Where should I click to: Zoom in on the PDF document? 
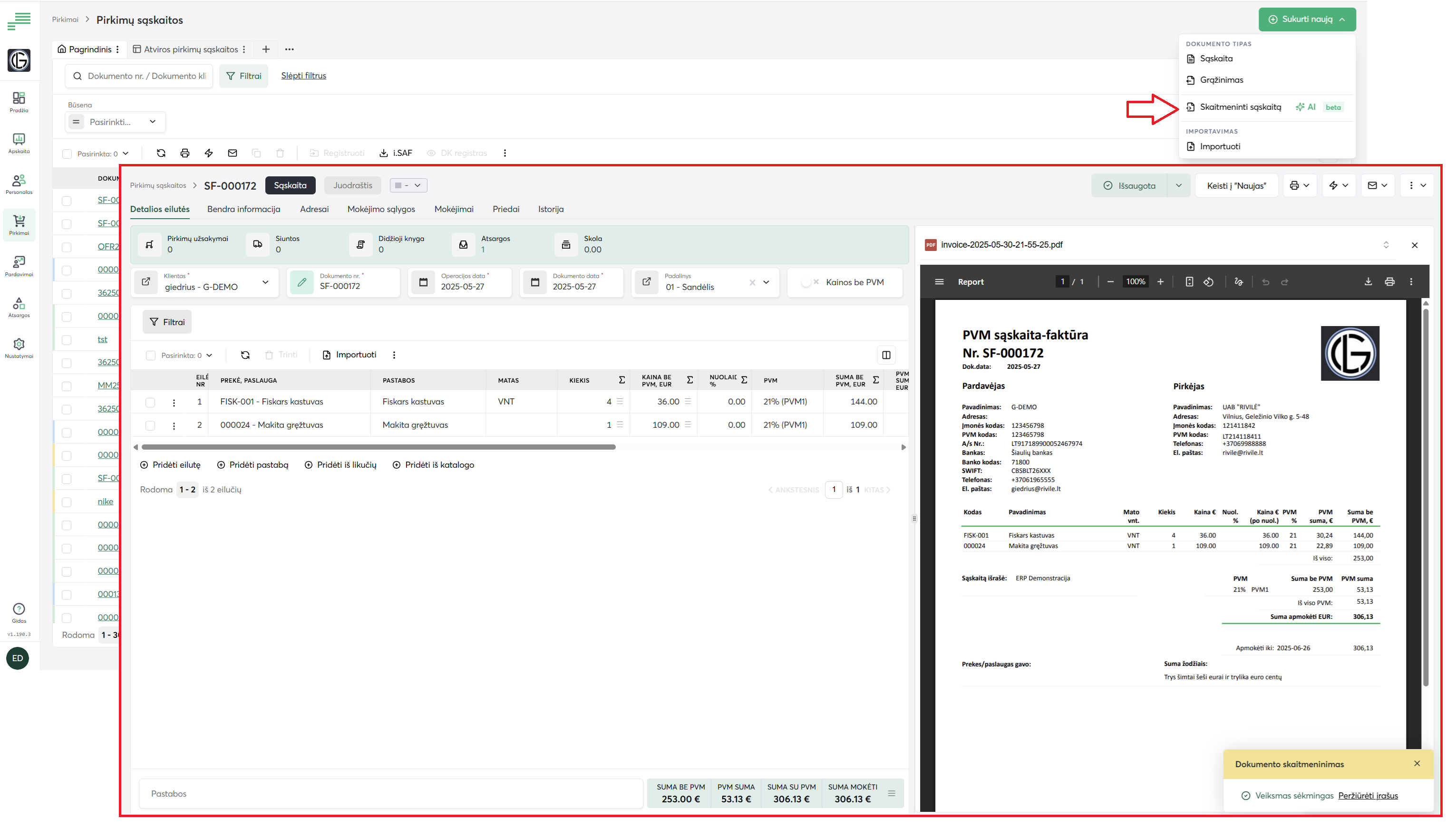tap(1160, 281)
